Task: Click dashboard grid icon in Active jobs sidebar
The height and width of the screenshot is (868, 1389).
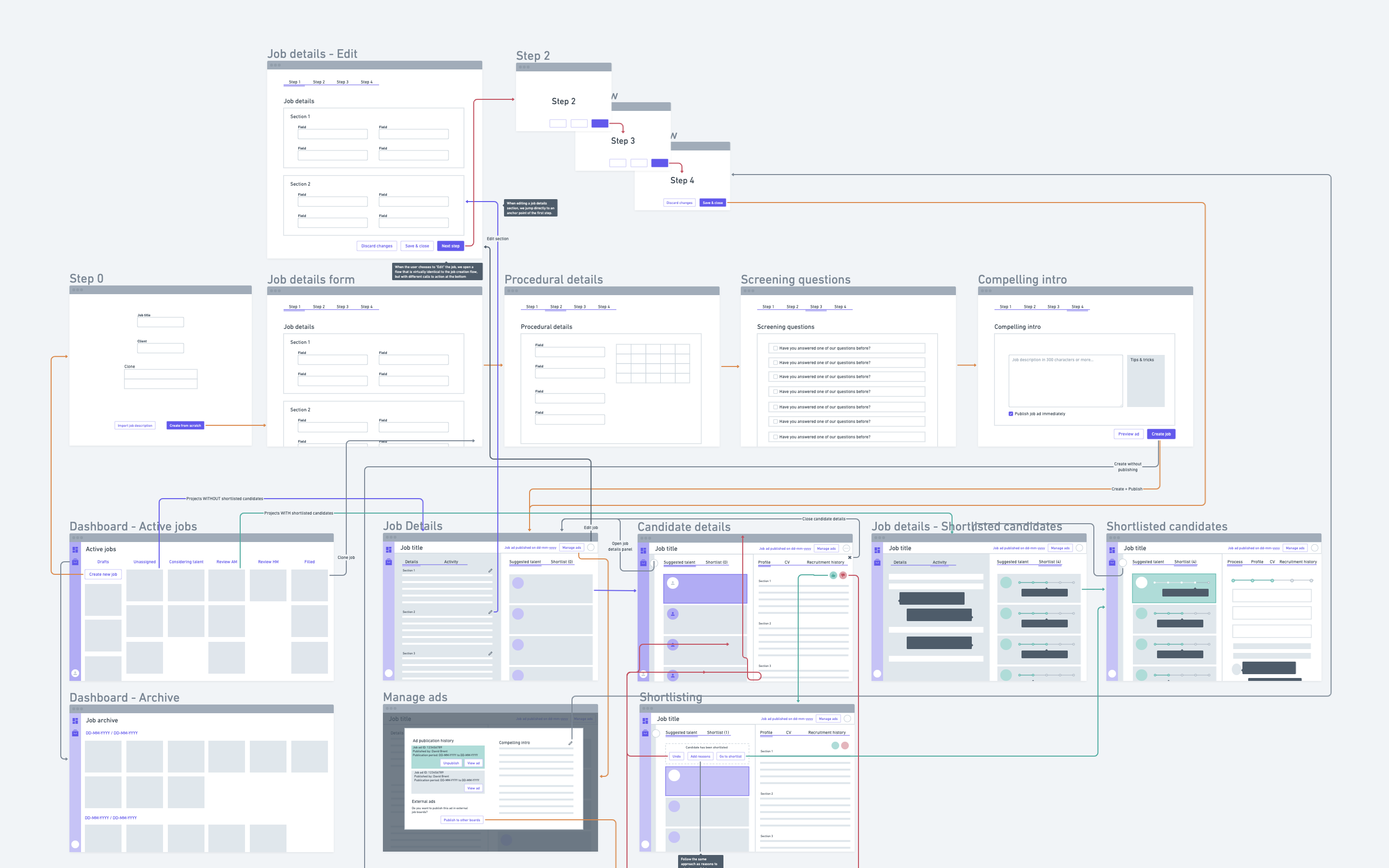Action: [x=75, y=549]
